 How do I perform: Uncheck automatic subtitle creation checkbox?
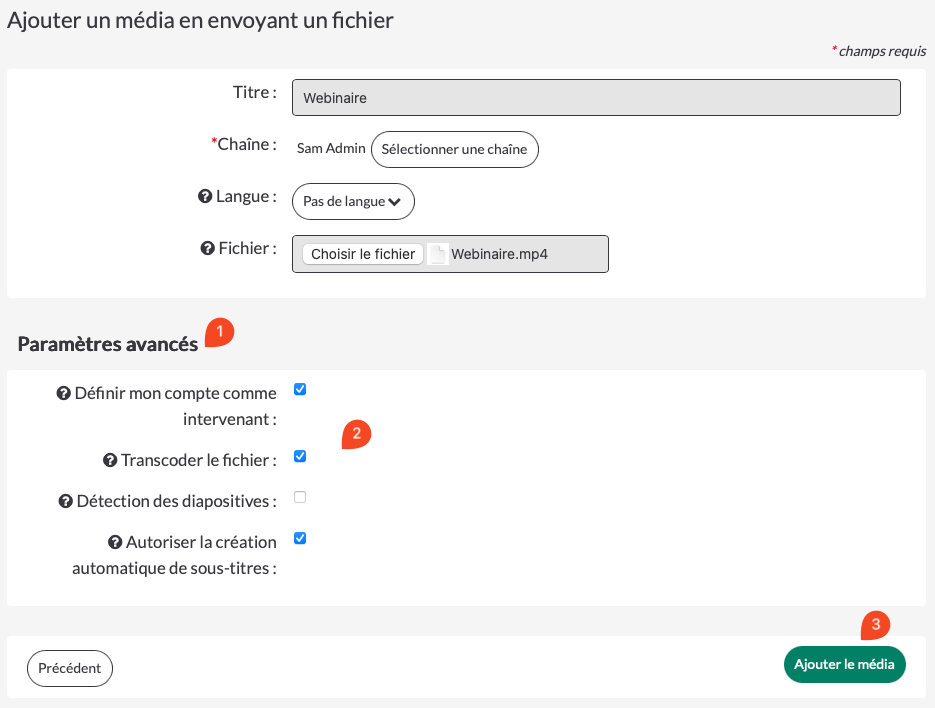click(300, 538)
